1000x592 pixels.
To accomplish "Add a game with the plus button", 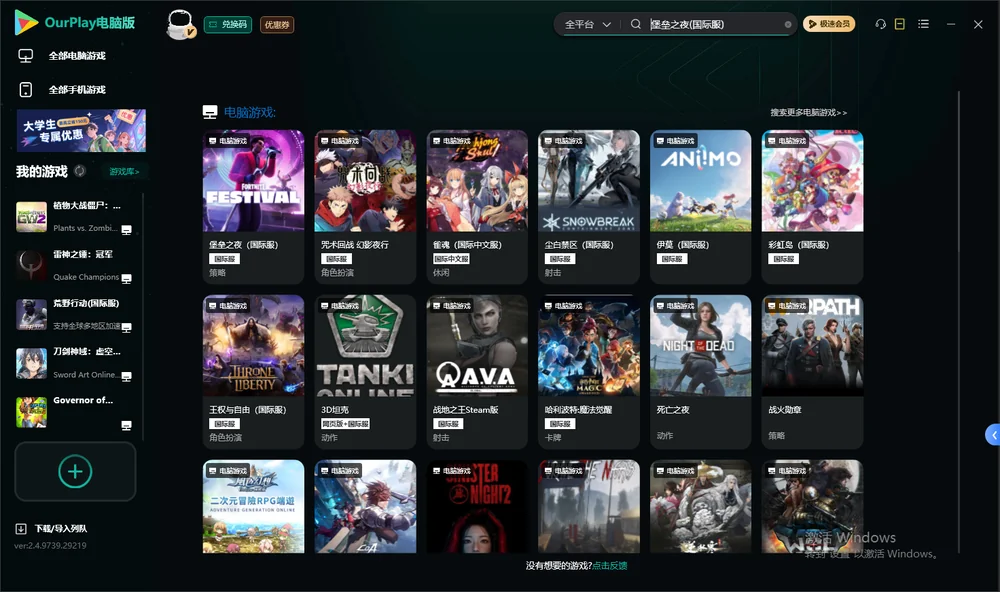I will point(75,471).
